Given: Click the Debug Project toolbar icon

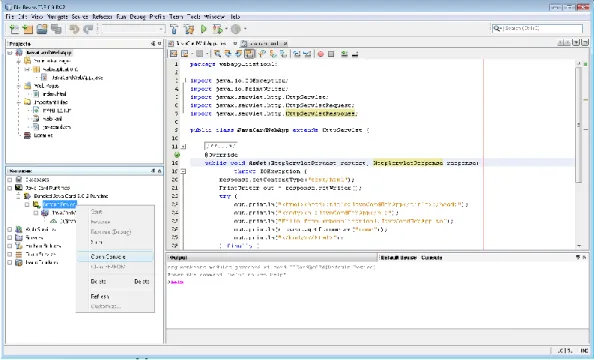Looking at the screenshot, I should click(217, 29).
